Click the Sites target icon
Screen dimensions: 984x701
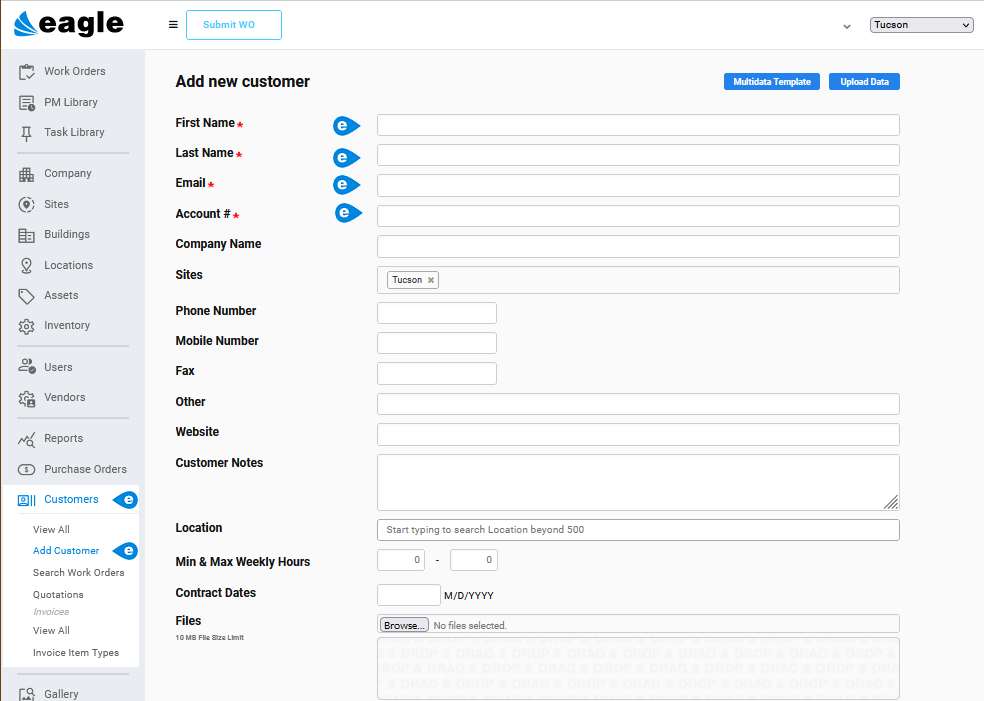pyautogui.click(x=26, y=205)
